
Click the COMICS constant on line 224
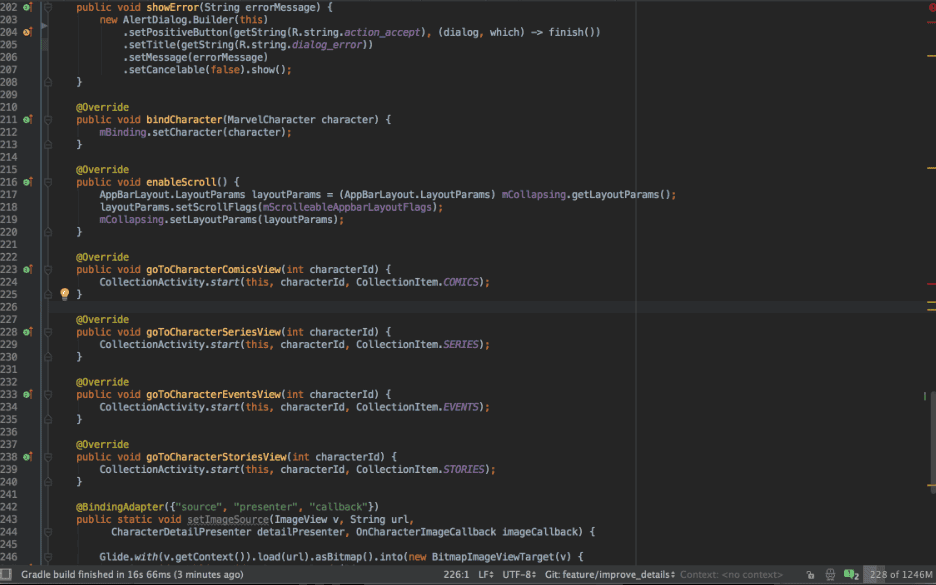(461, 282)
